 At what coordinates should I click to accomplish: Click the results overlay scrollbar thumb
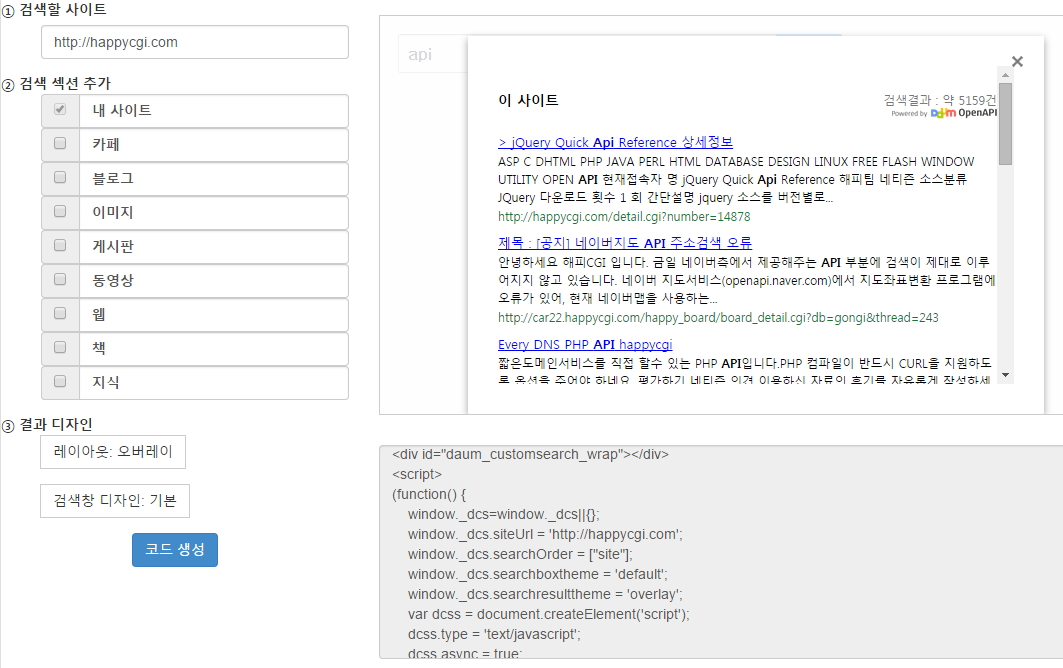[1005, 124]
